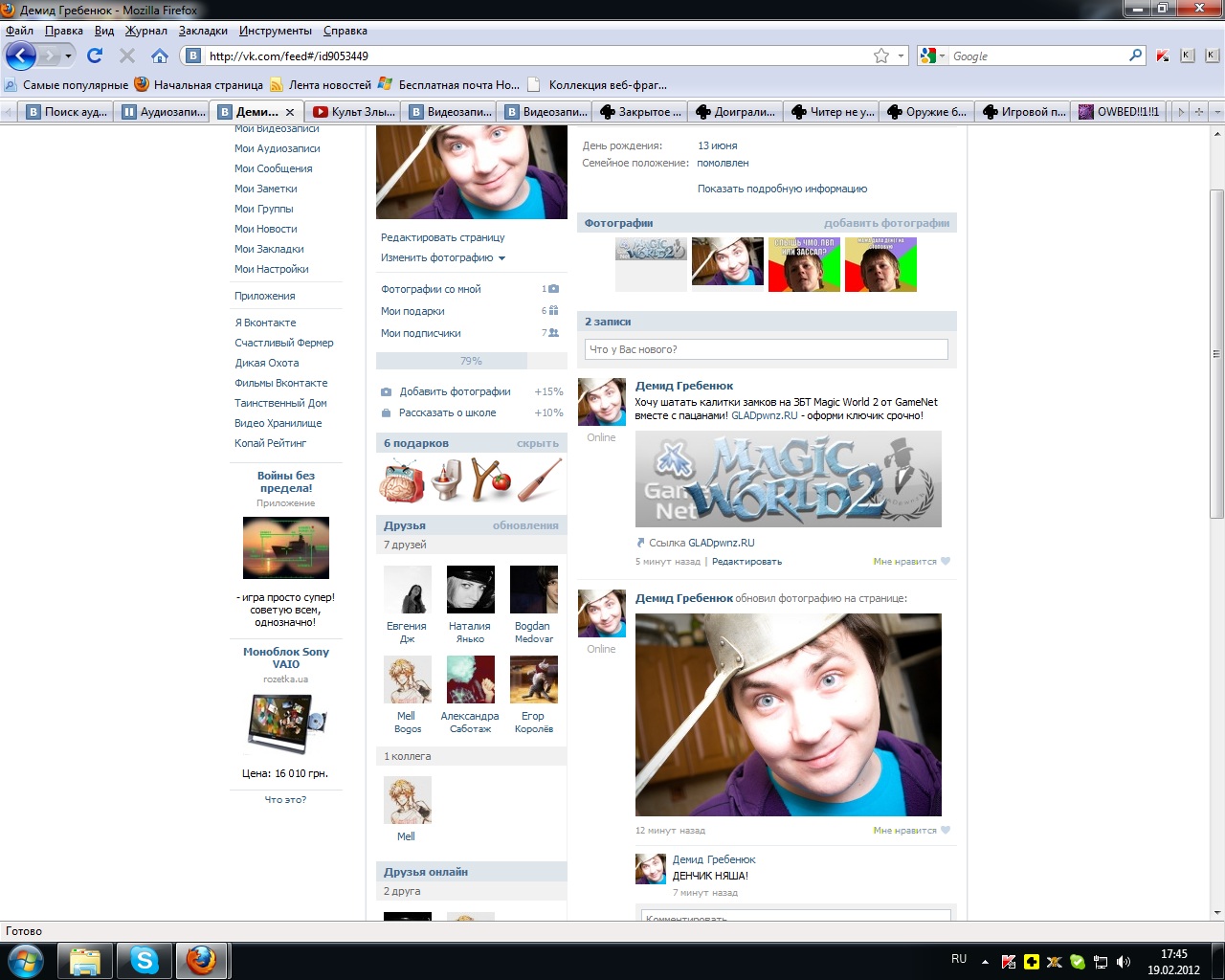The height and width of the screenshot is (980, 1225).
Task: Hide gifts using the скрыть toggle
Action: pos(537,443)
